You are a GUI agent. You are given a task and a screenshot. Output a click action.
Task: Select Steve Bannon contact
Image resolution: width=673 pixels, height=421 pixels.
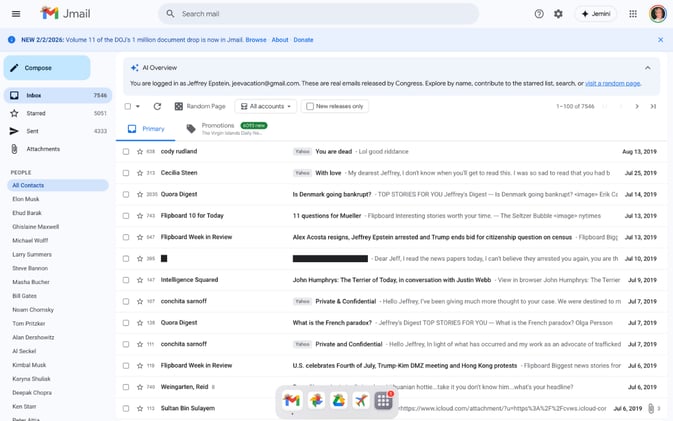click(30, 268)
